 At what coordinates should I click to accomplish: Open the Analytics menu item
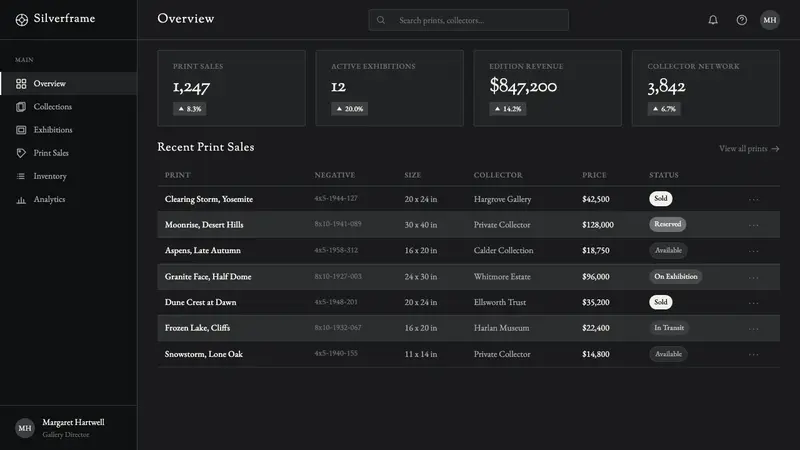point(68,199)
